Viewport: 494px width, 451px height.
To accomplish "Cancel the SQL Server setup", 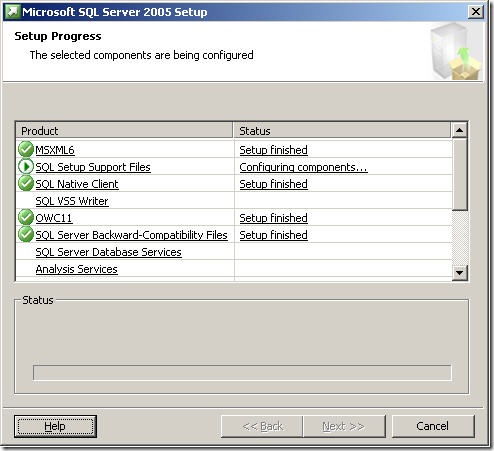I will pos(433,426).
